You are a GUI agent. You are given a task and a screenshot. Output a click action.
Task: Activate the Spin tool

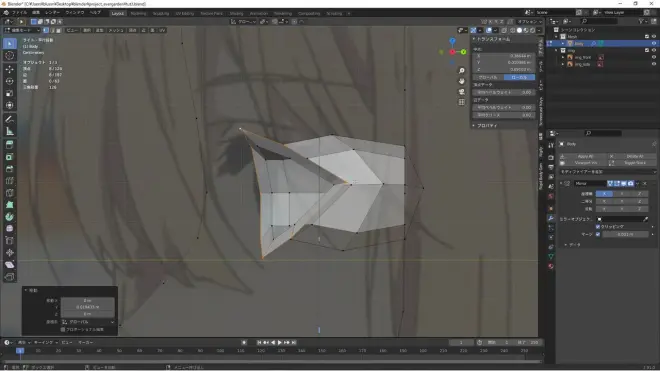click(x=10, y=217)
